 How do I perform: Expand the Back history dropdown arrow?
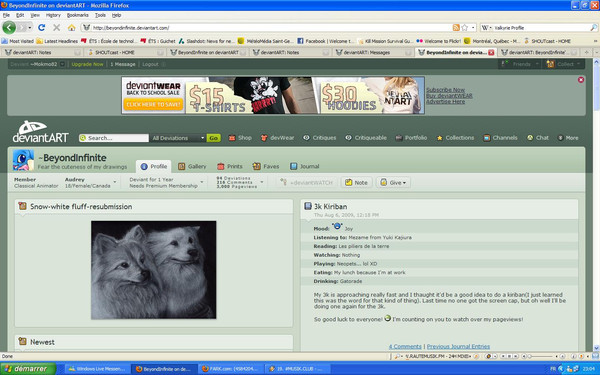coord(29,28)
